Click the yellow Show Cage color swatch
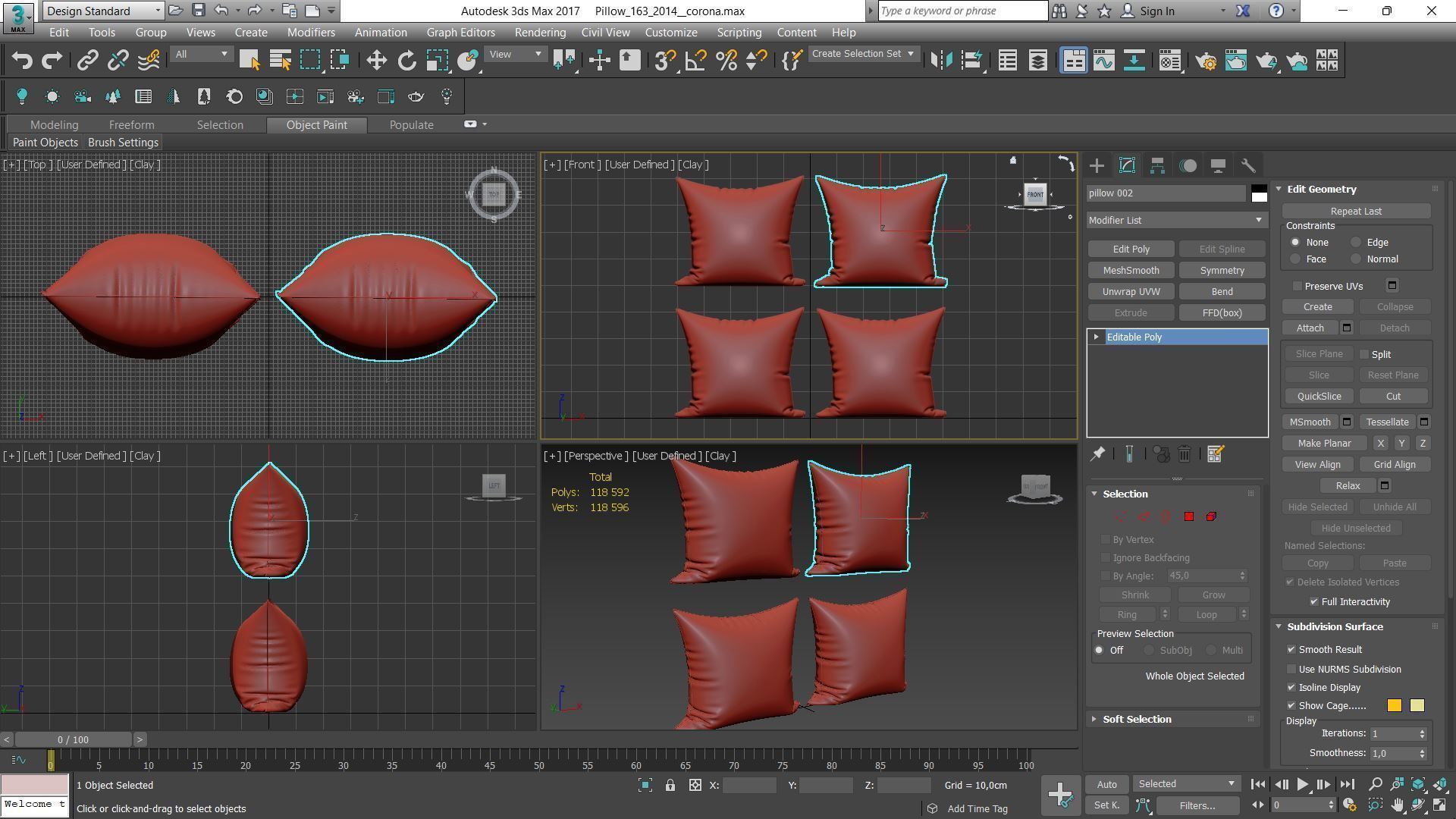 point(1417,706)
